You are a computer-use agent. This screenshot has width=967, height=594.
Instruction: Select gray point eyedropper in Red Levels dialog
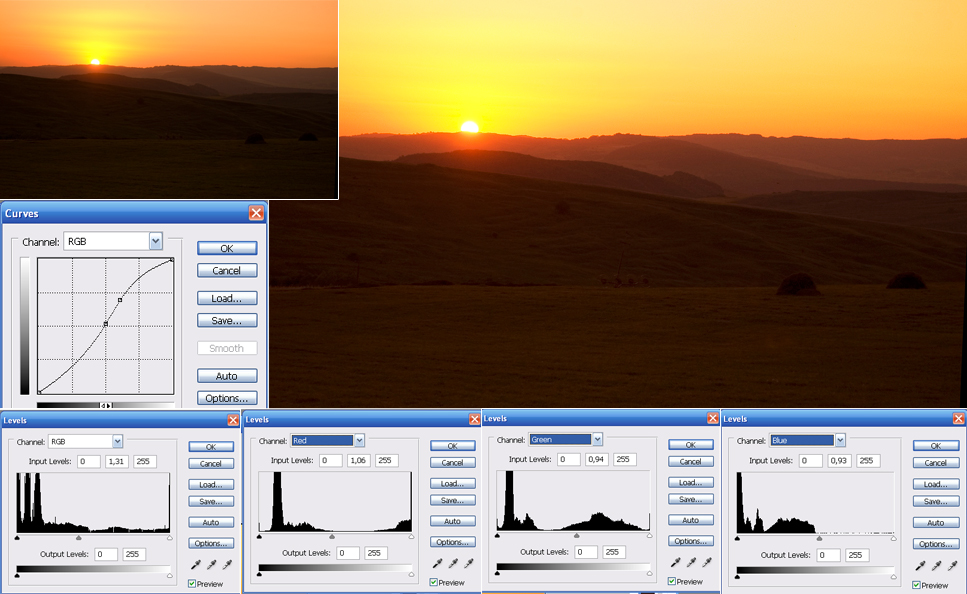(x=453, y=563)
